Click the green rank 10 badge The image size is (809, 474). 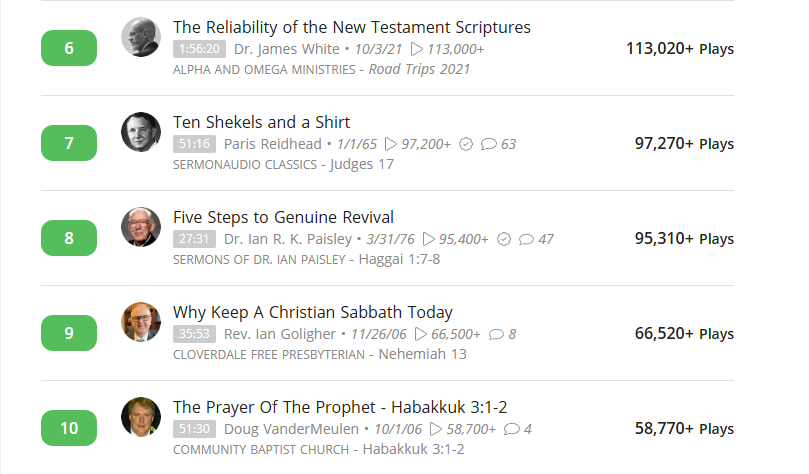[x=69, y=428]
